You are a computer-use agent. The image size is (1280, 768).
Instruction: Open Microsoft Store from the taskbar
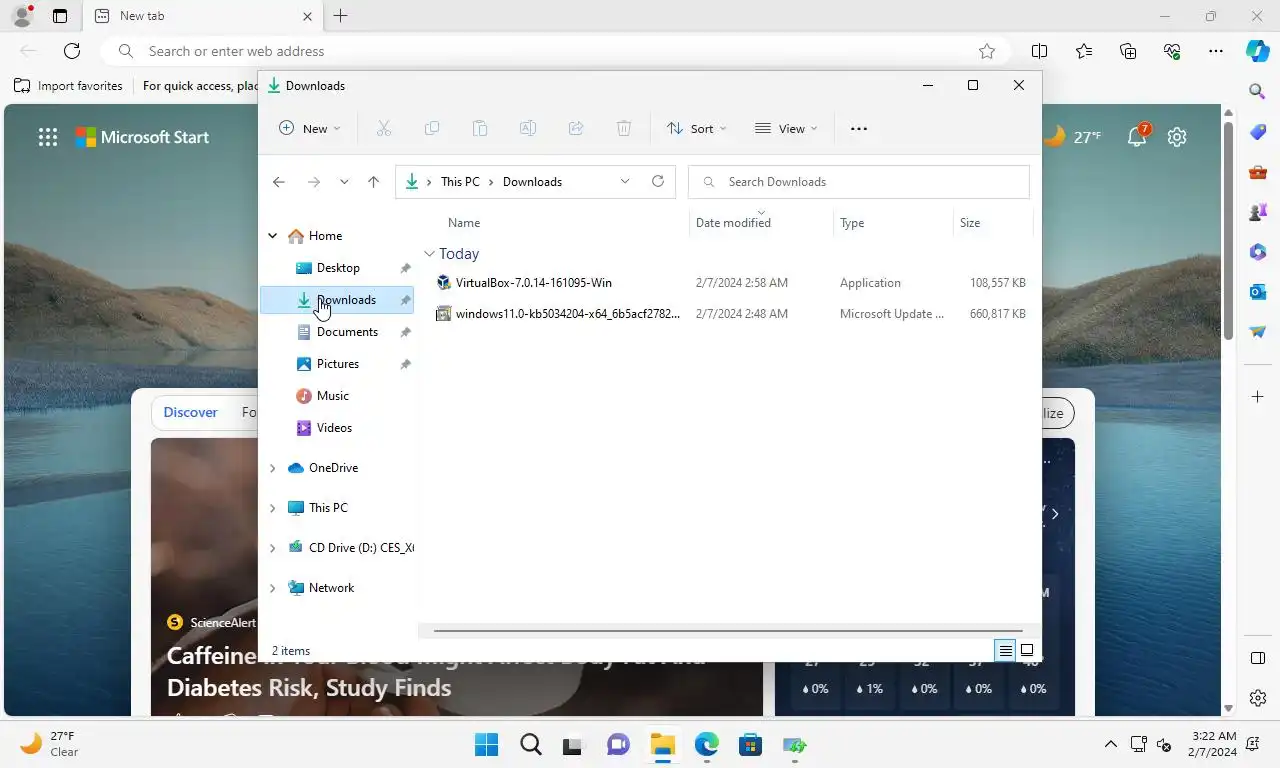coord(750,745)
